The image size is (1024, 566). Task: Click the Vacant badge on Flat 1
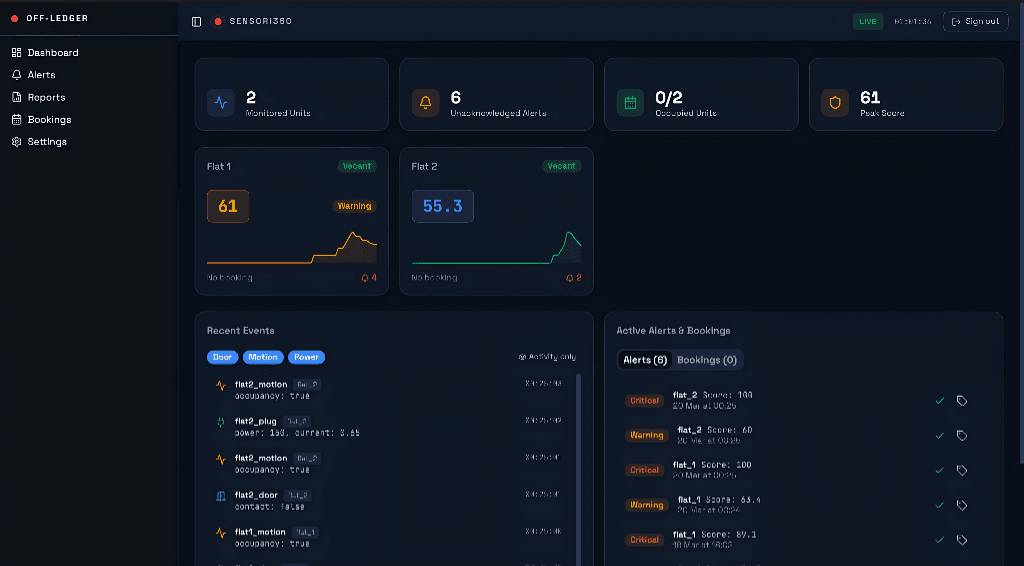click(x=357, y=166)
